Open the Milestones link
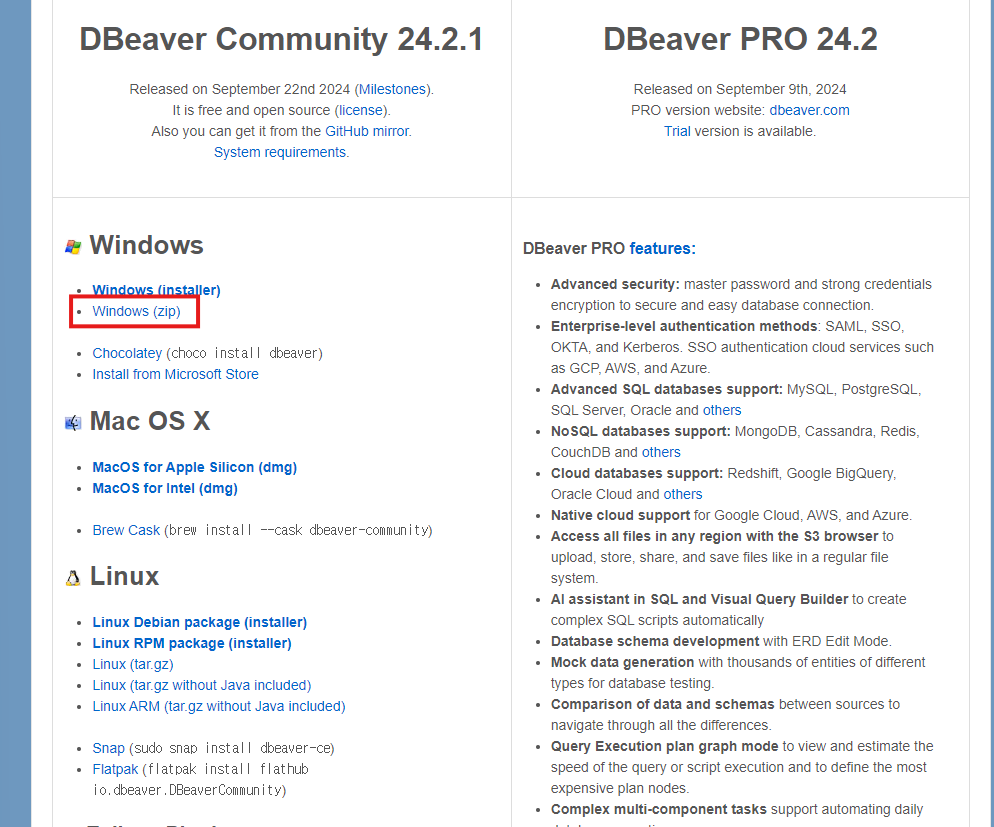The width and height of the screenshot is (994, 827). pos(392,89)
